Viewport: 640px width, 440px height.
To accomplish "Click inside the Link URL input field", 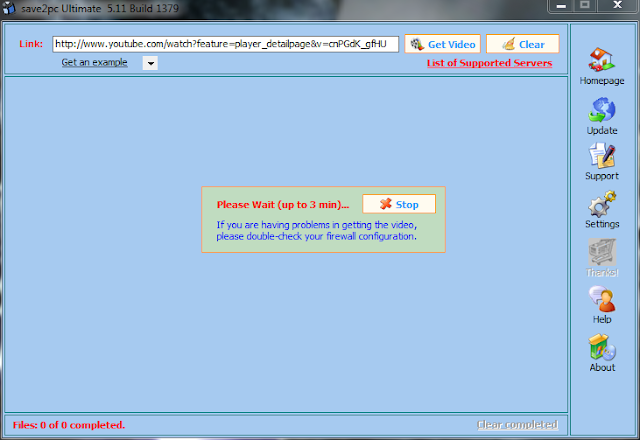I will click(225, 44).
